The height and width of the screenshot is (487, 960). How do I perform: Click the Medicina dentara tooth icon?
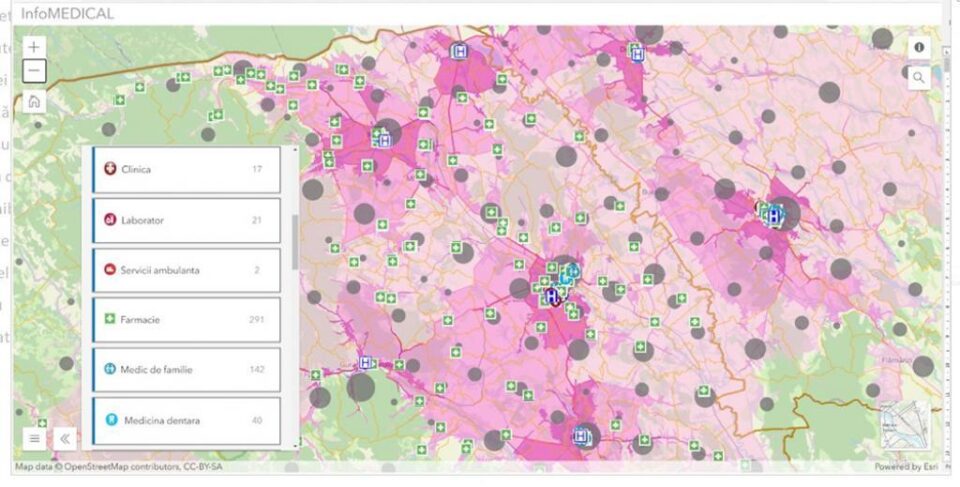click(111, 420)
